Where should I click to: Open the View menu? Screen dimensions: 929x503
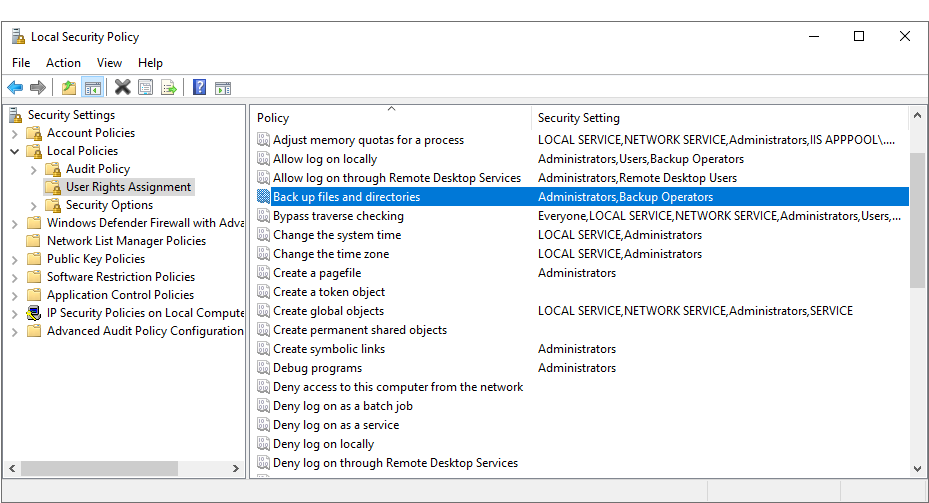[x=109, y=63]
